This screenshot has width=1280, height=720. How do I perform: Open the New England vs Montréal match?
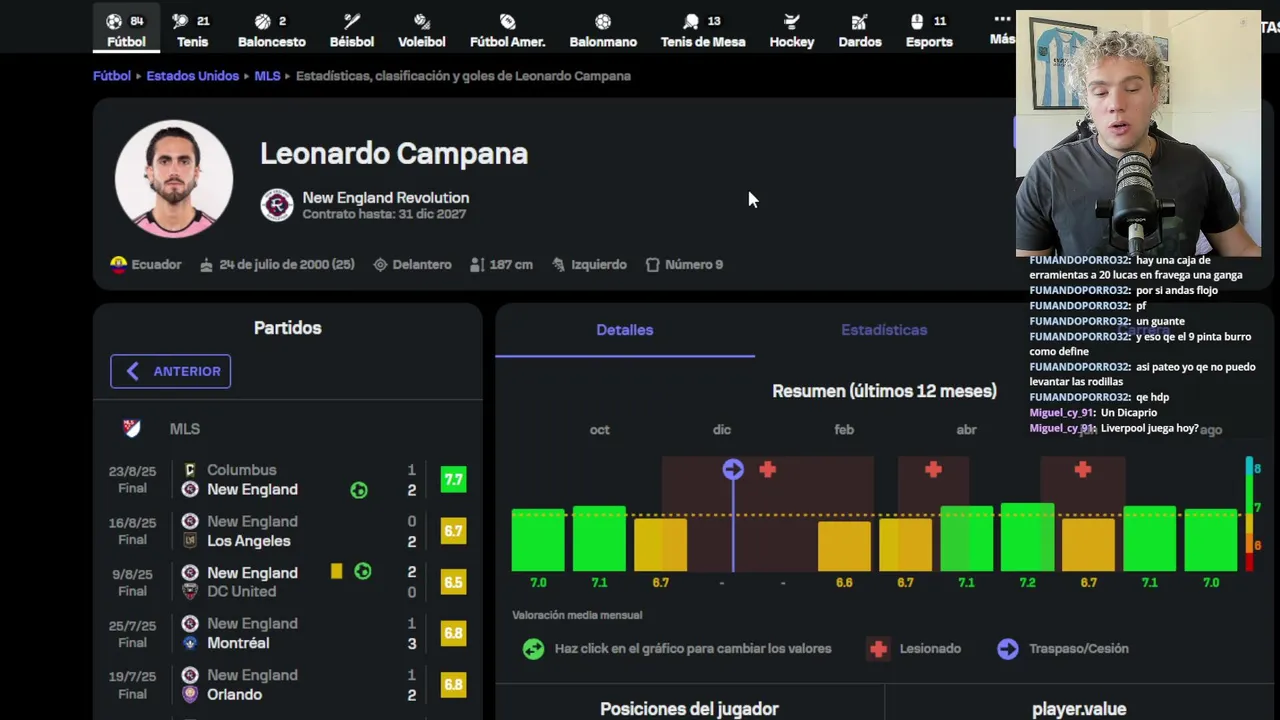tap(288, 633)
